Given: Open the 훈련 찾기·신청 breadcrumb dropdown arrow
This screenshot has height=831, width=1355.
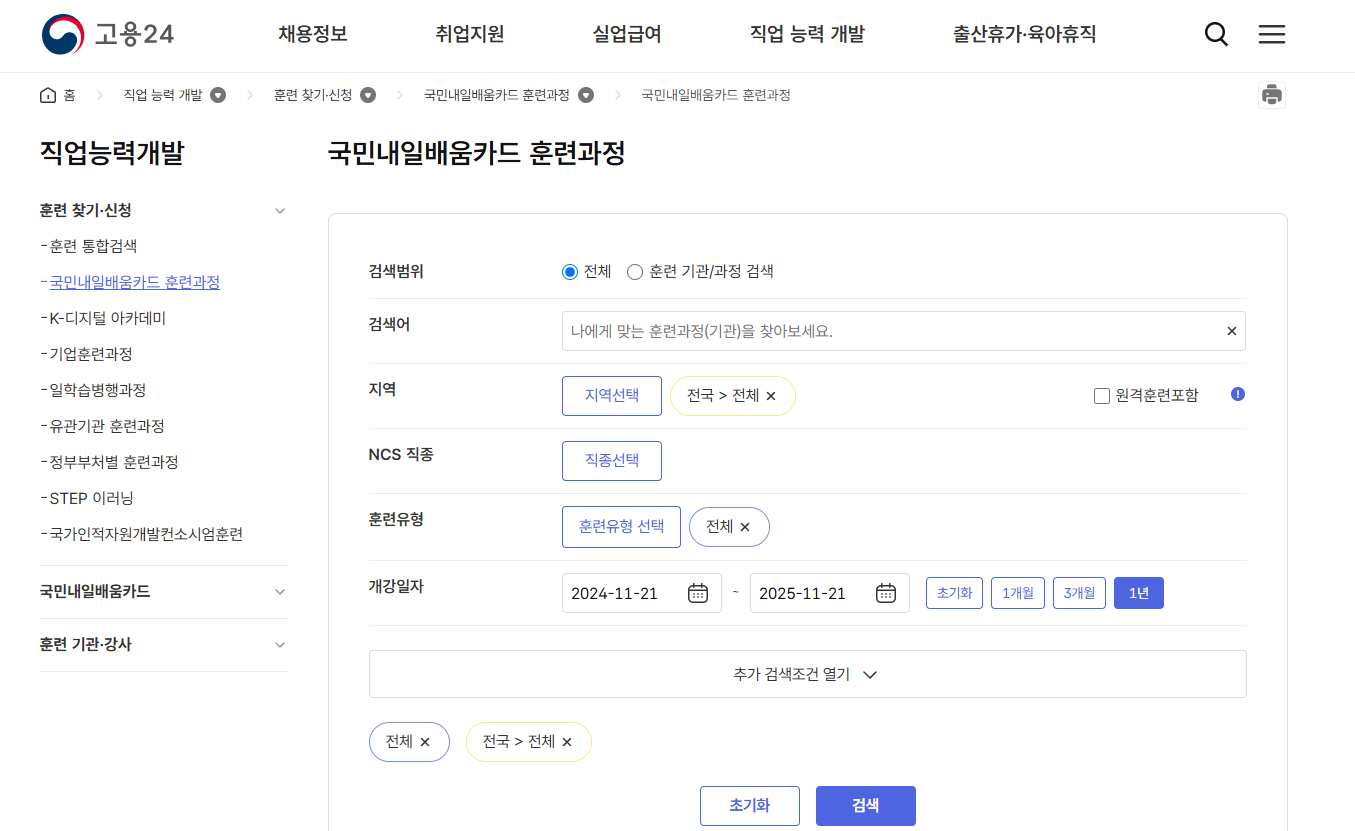Looking at the screenshot, I should 368,95.
